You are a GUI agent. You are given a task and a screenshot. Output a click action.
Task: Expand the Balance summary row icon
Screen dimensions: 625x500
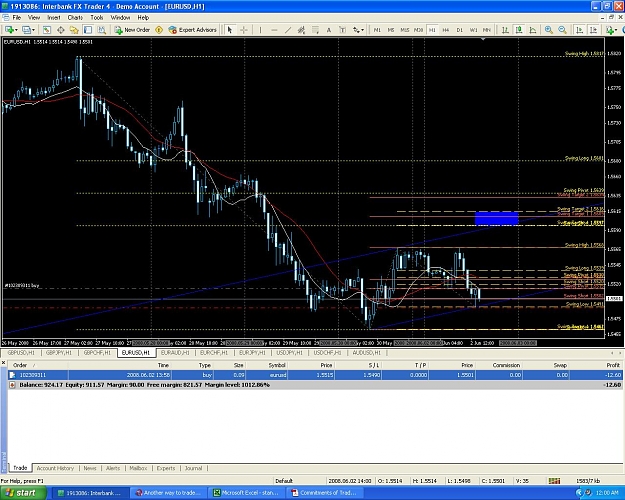12,385
